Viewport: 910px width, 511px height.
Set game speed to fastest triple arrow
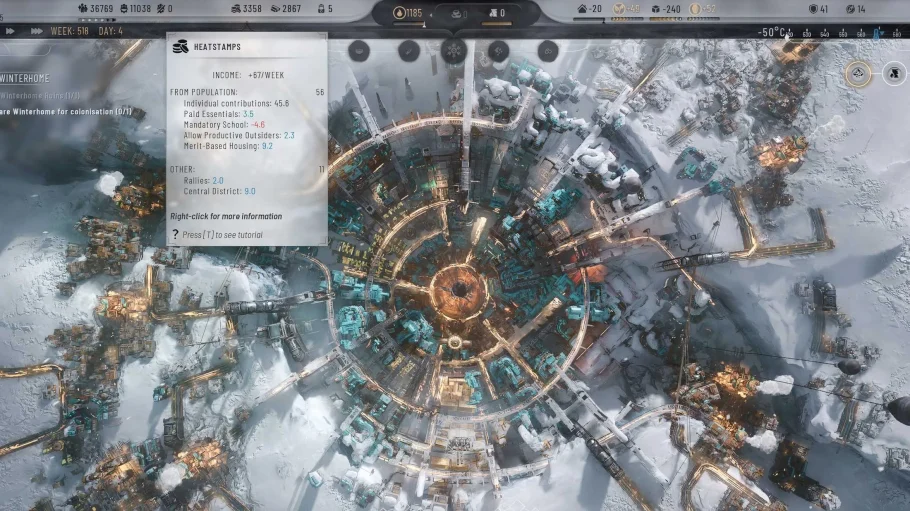coord(36,31)
